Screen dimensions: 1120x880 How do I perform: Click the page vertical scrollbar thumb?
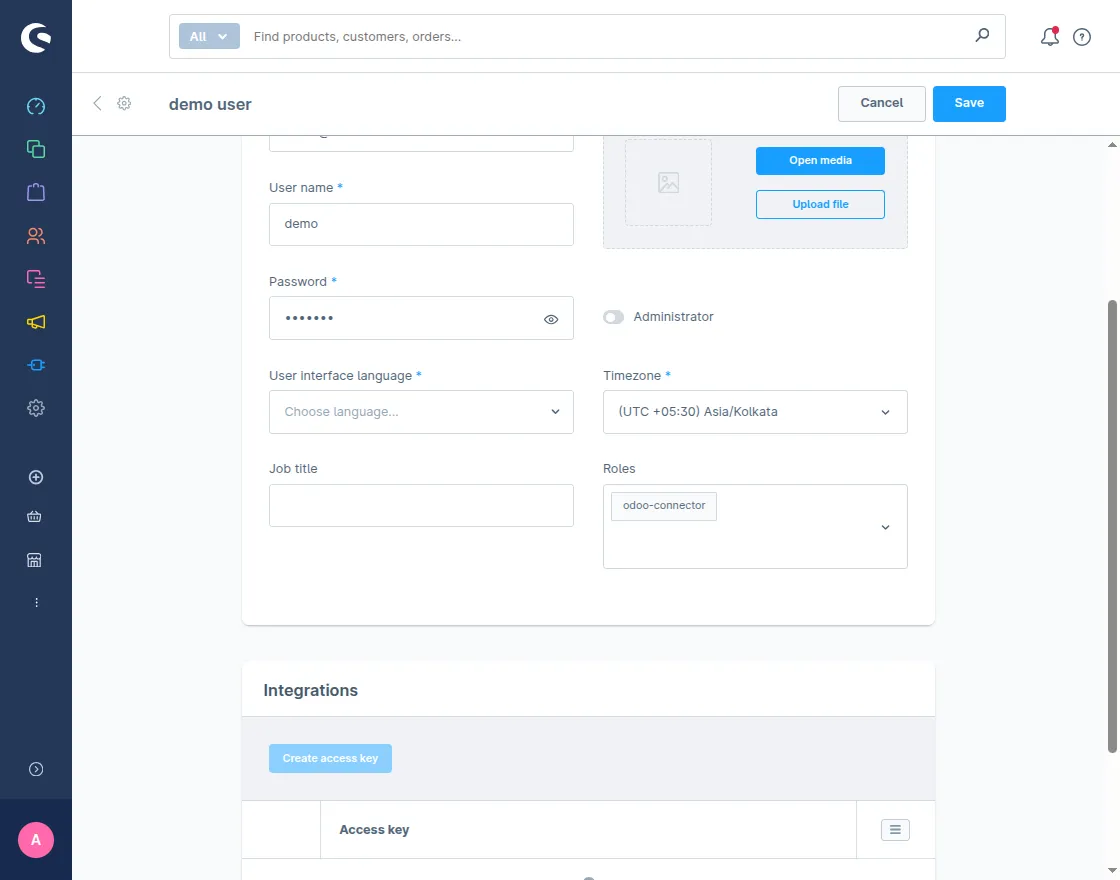(x=1111, y=526)
